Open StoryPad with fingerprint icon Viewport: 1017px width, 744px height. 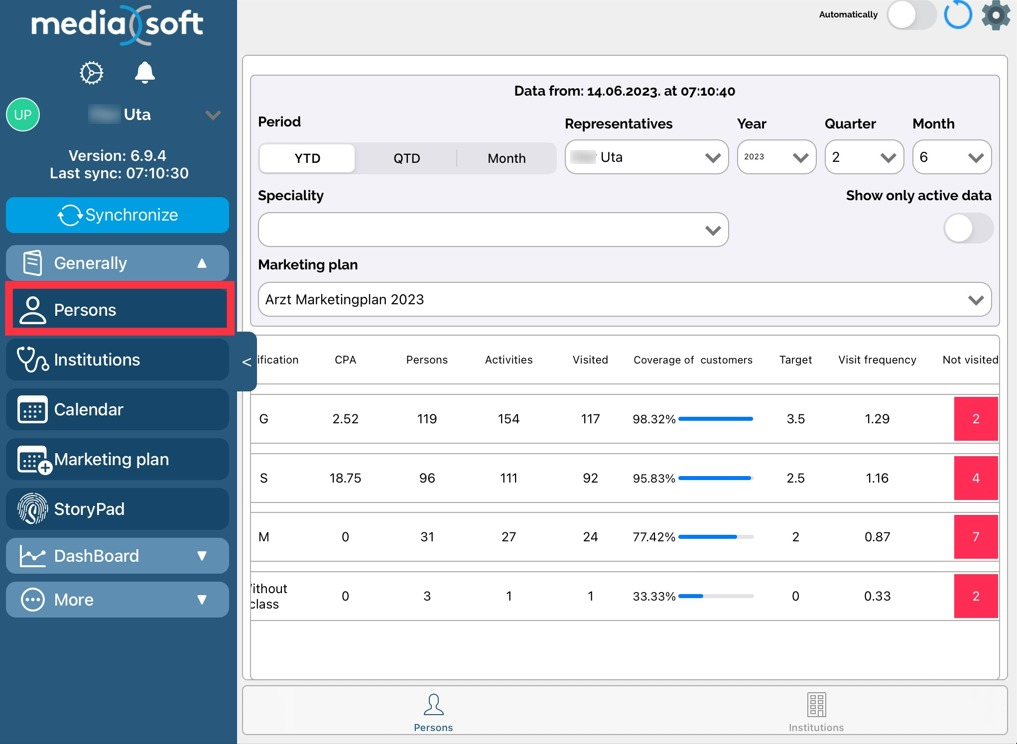pyautogui.click(x=117, y=509)
